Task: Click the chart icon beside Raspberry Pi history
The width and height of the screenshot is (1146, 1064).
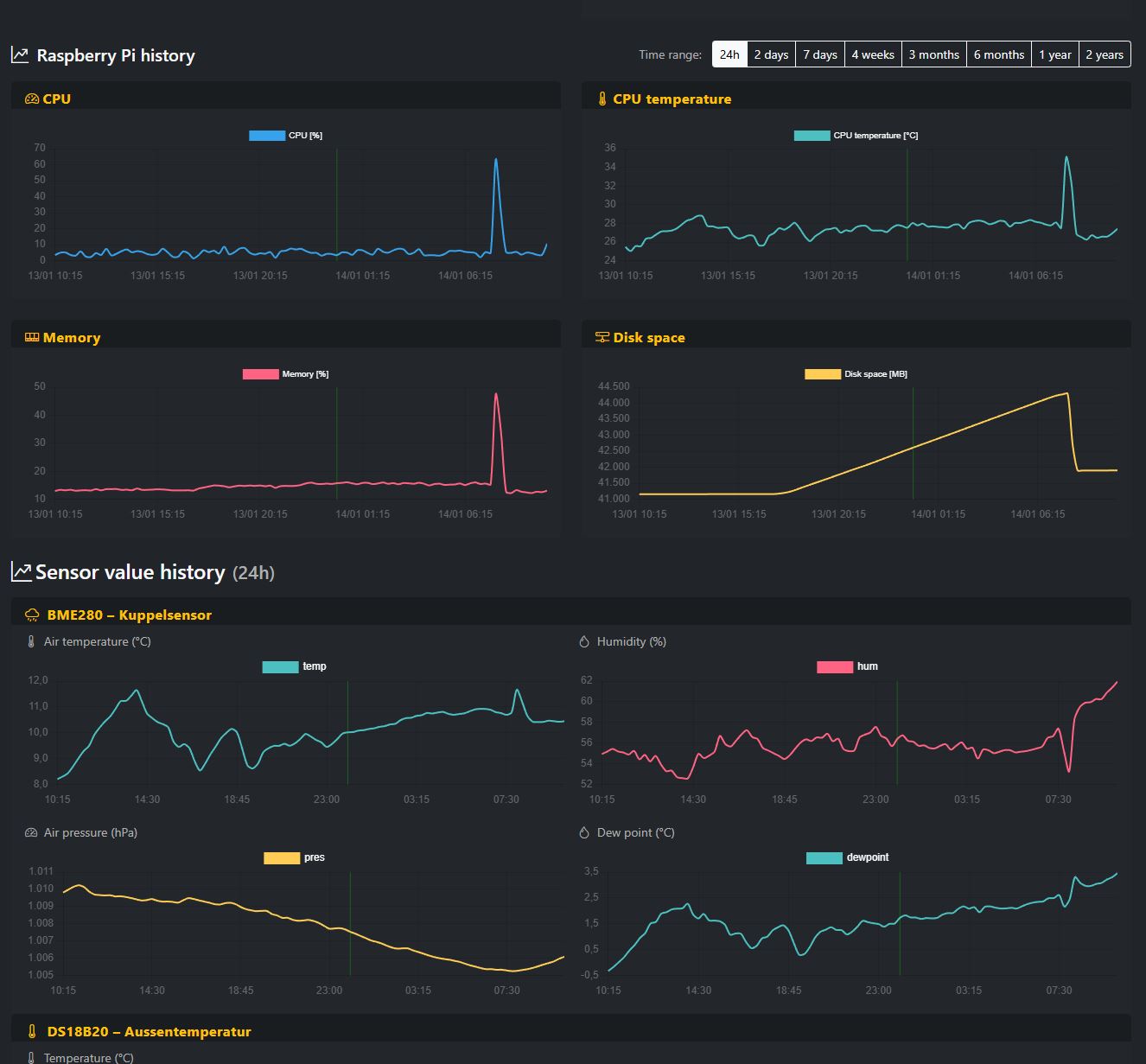Action: 18,54
